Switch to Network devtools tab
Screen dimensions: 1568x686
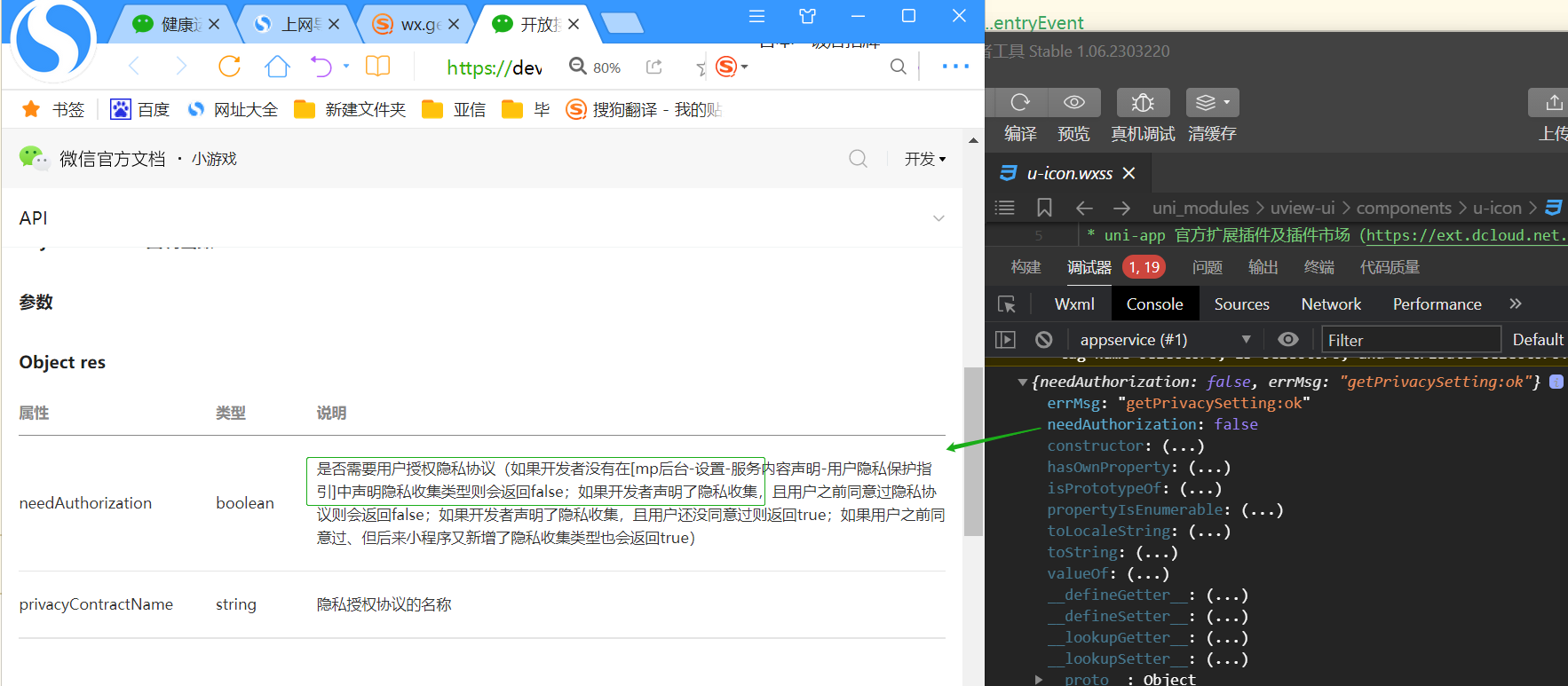pyautogui.click(x=1331, y=304)
